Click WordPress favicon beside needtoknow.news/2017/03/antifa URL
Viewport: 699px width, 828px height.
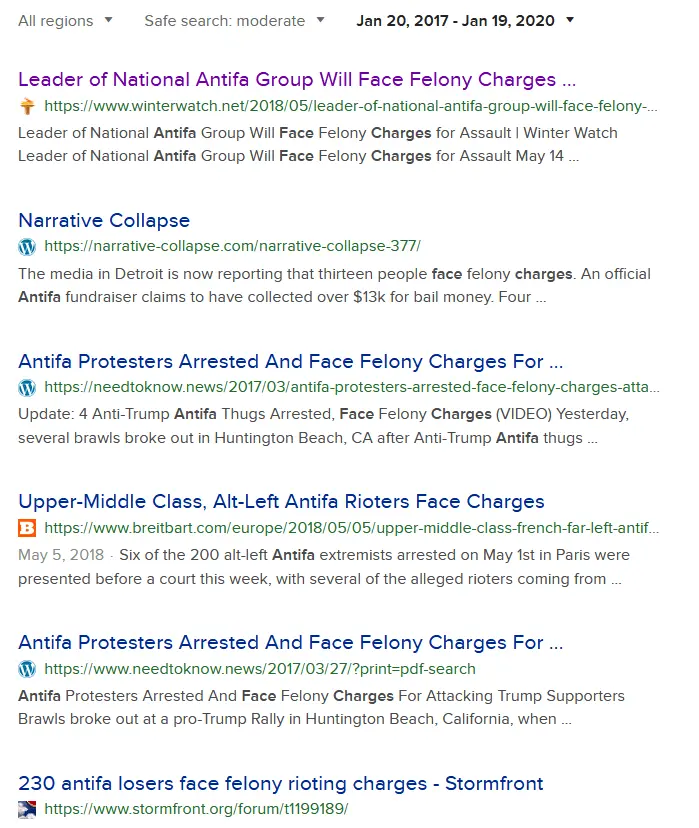coord(27,388)
